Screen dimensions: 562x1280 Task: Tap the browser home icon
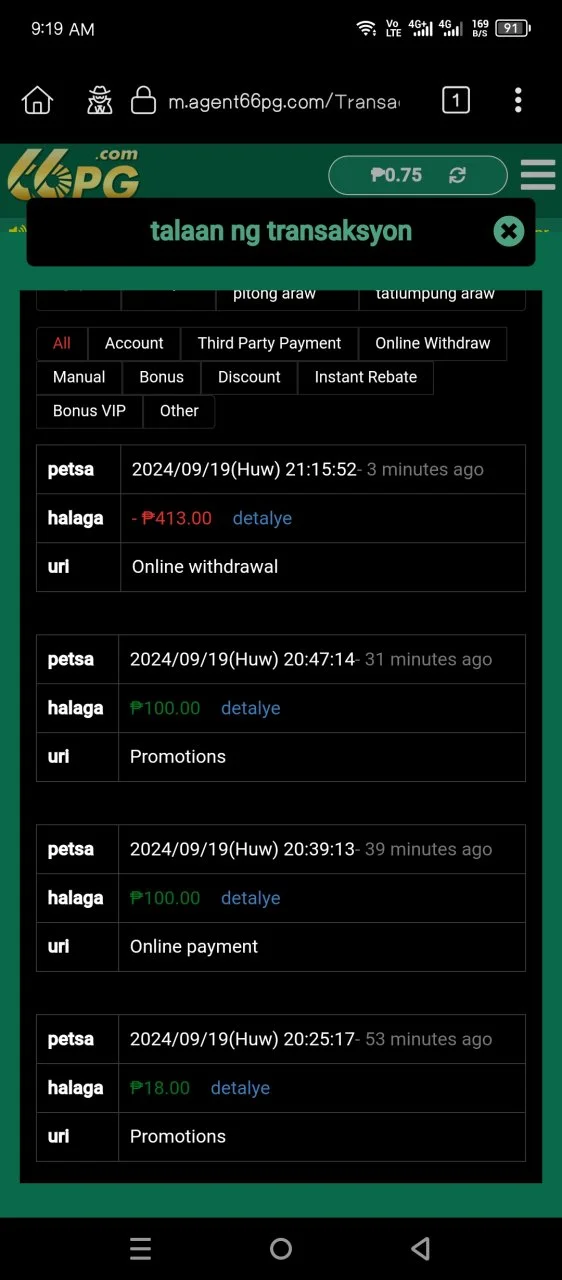tap(37, 100)
